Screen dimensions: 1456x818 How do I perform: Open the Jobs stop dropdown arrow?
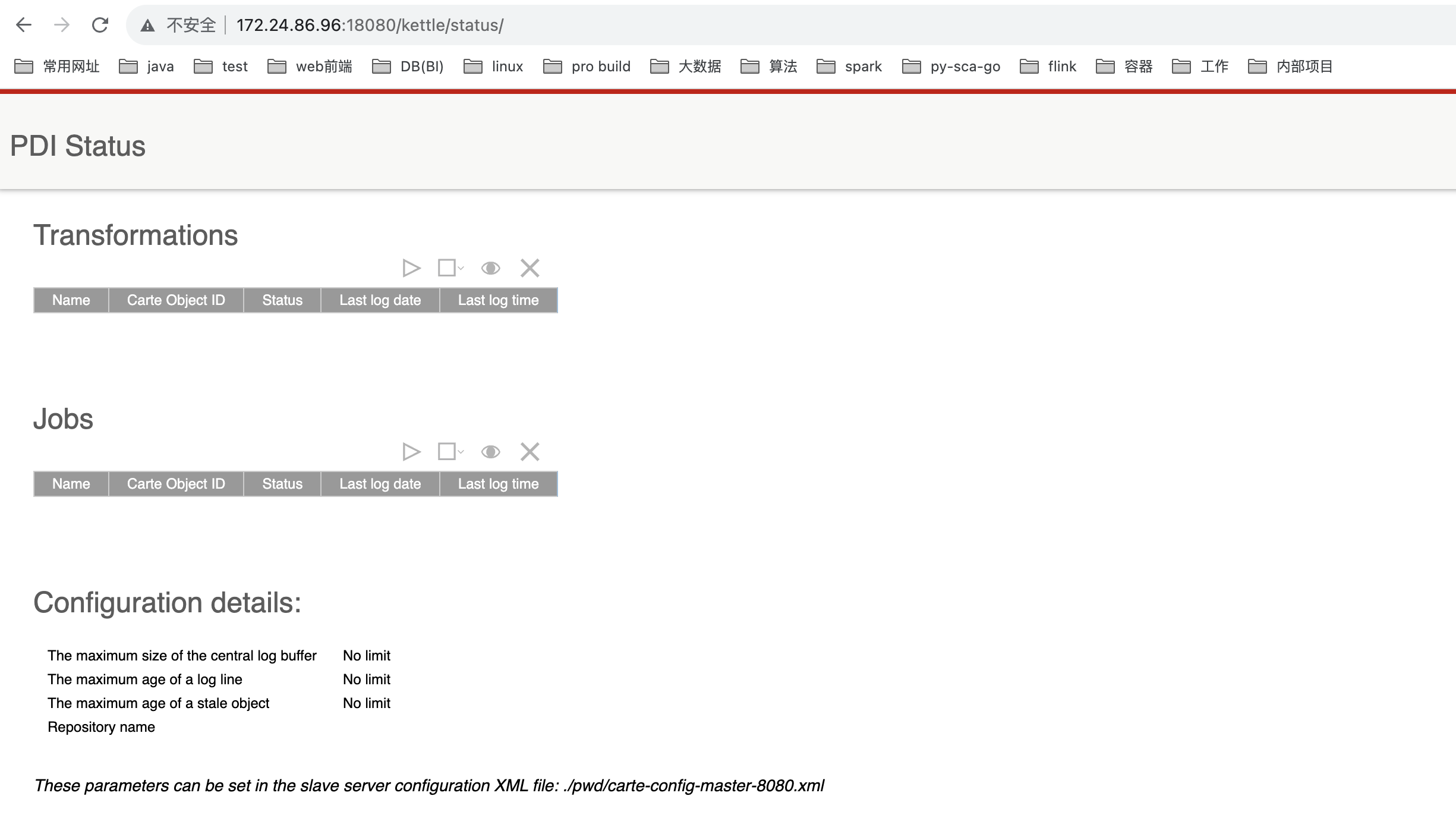(461, 452)
